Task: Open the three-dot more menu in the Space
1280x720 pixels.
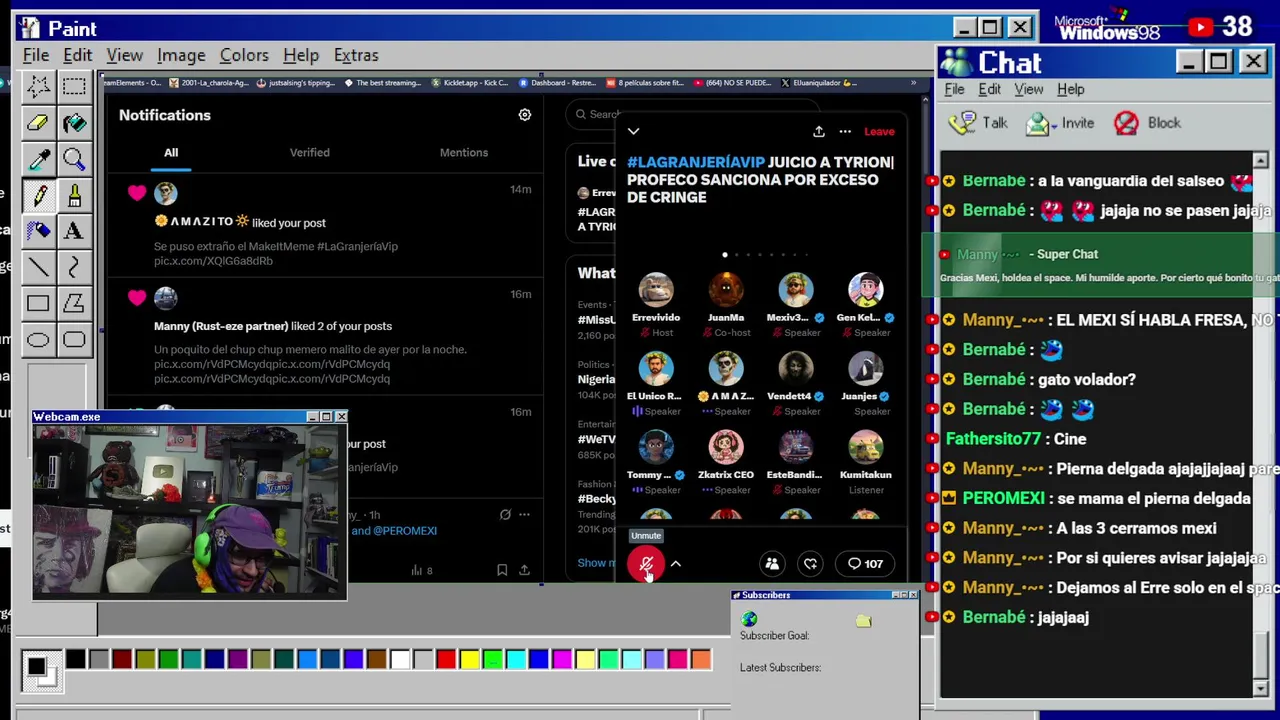Action: (x=845, y=131)
